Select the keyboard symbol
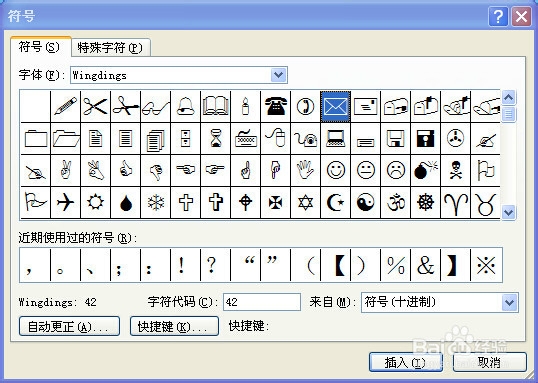 coord(245,138)
